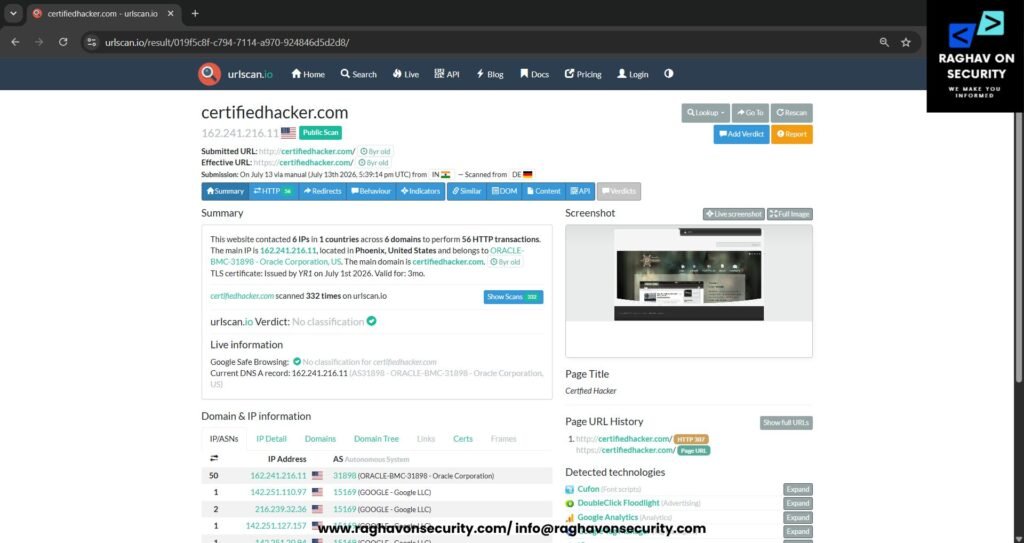Click the orange Report button
This screenshot has height=543, width=1024.
[792, 134]
